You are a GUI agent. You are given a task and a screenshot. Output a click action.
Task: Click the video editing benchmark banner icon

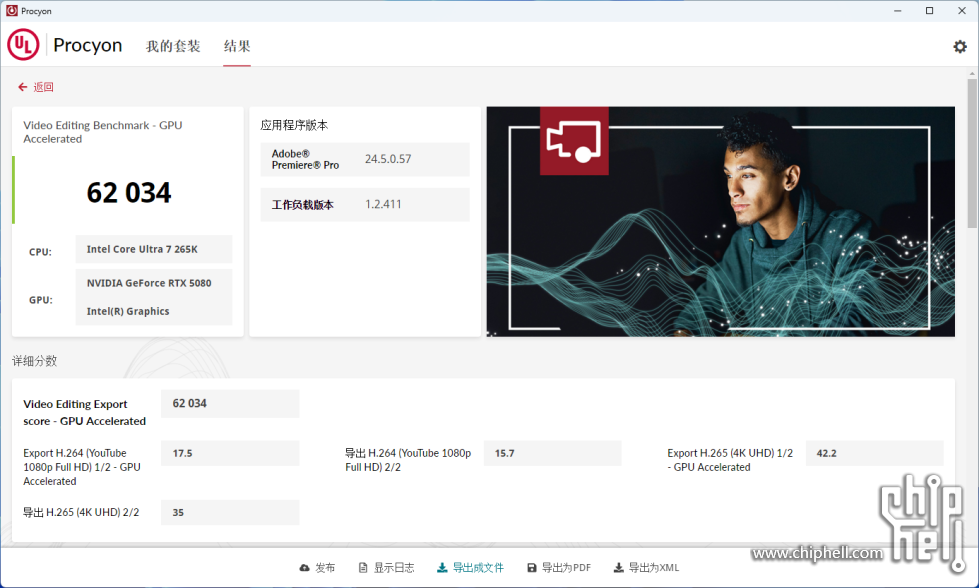[574, 141]
